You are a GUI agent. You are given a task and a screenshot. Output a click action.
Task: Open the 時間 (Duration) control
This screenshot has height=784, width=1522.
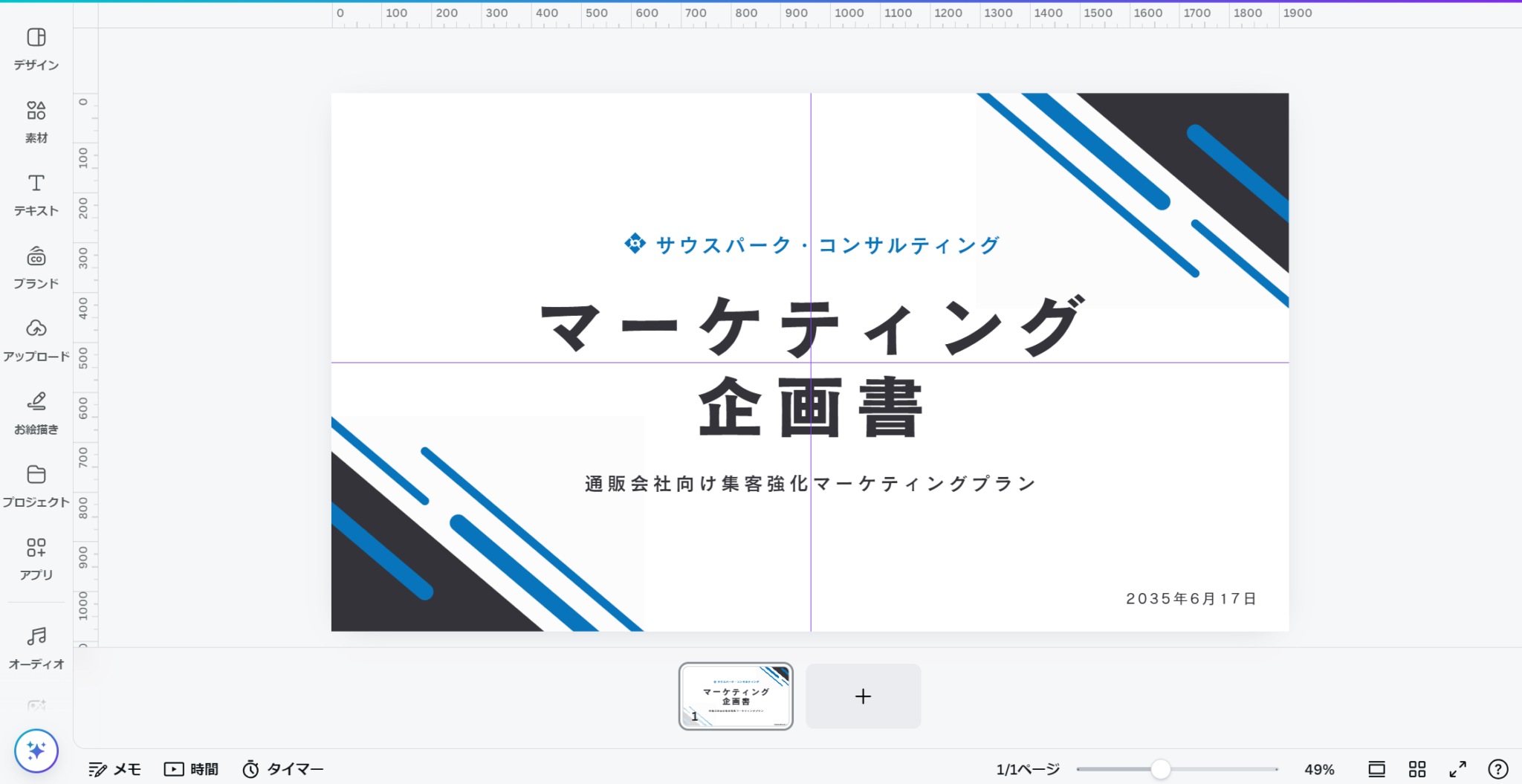191,769
